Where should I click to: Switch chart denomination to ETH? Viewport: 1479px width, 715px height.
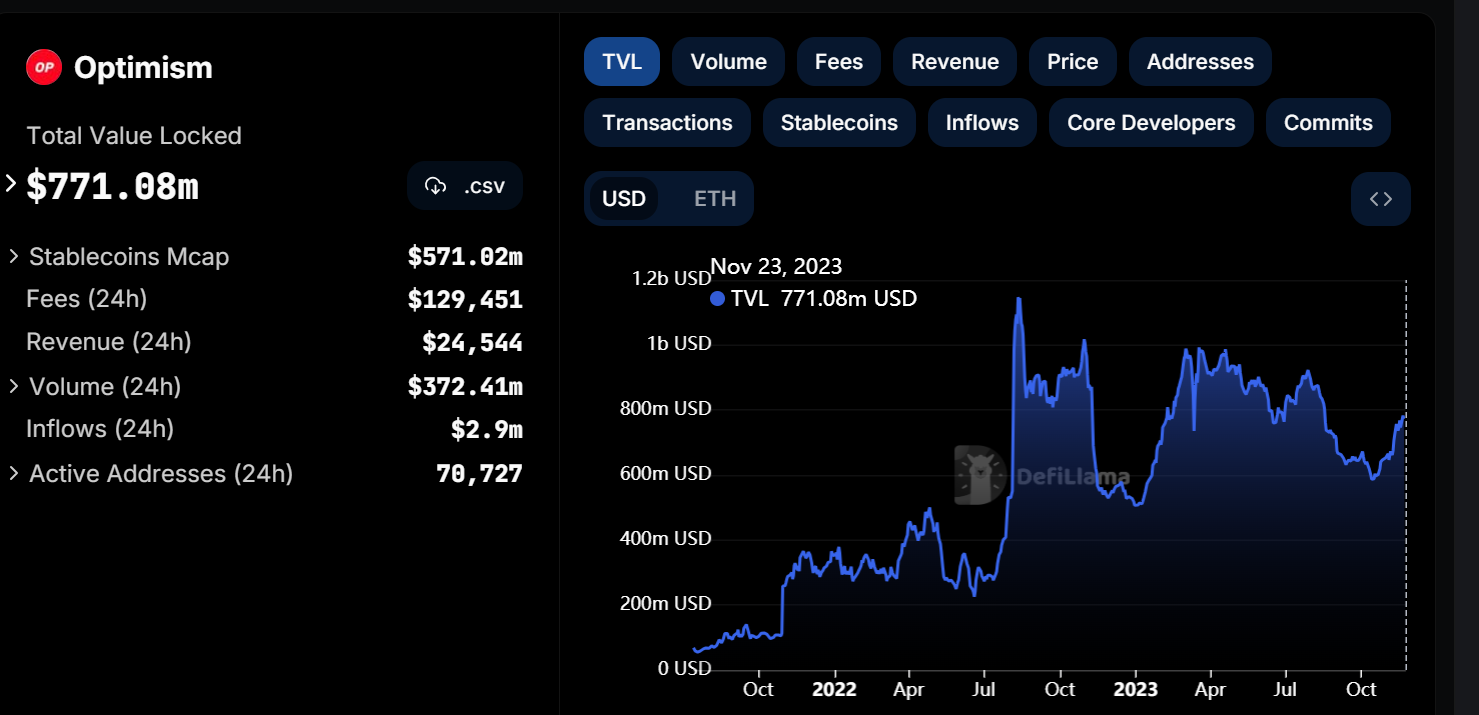pos(715,199)
